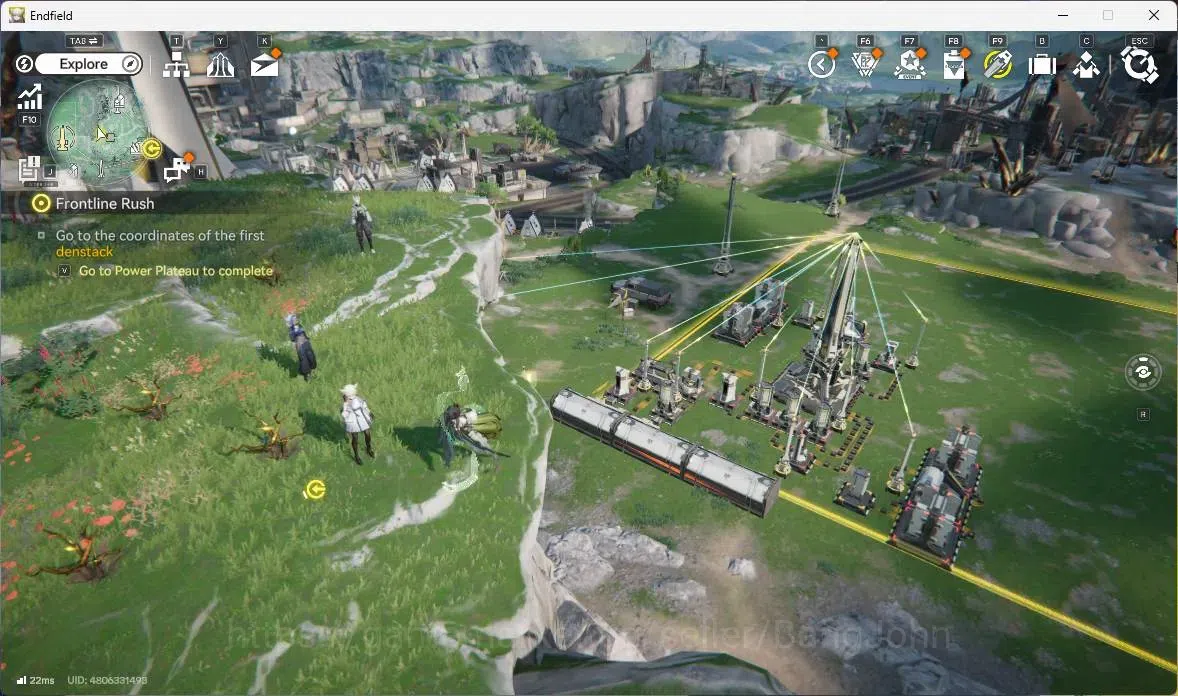1178x696 pixels.
Task: Open the mail envelope icon labeled K
Action: coord(264,65)
